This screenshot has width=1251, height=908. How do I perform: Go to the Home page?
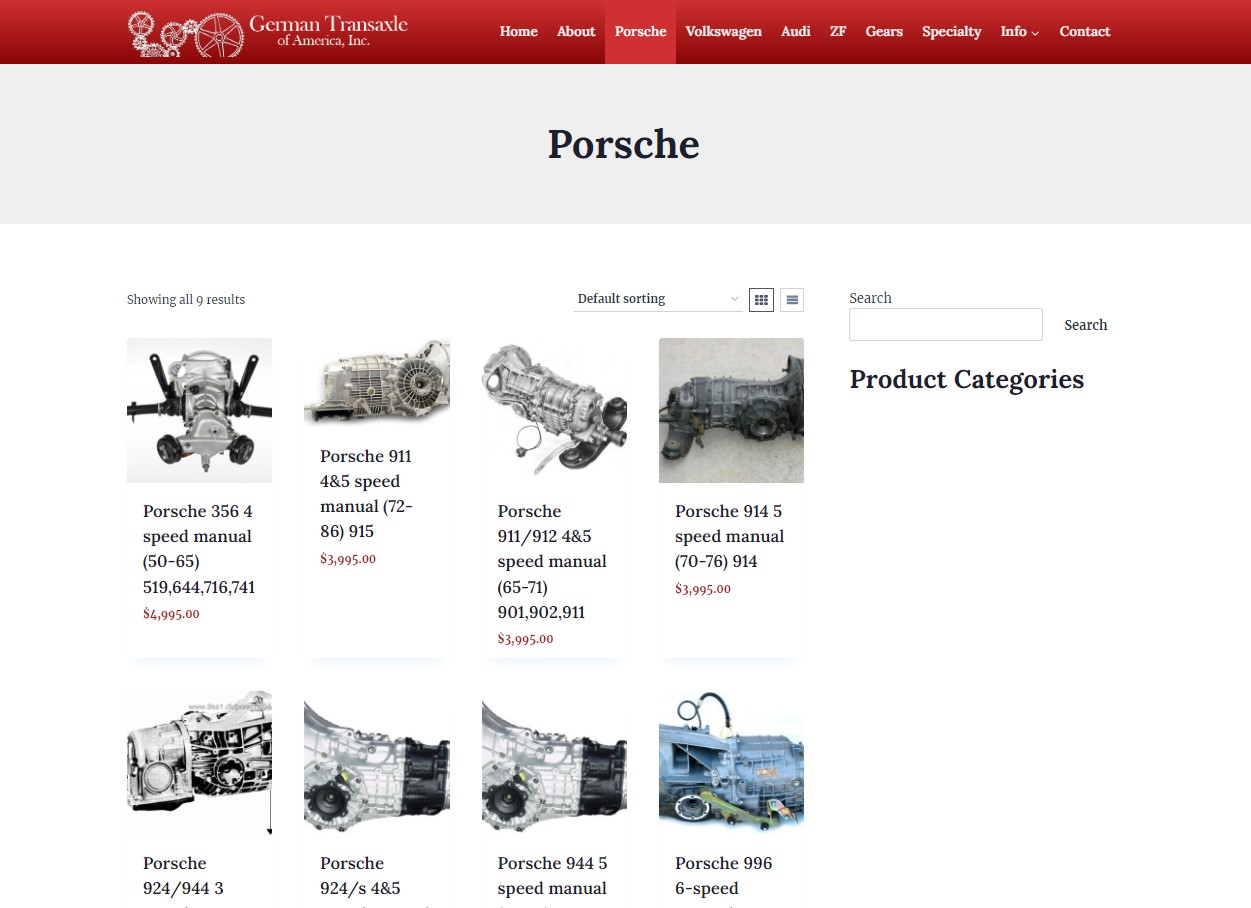pyautogui.click(x=519, y=32)
